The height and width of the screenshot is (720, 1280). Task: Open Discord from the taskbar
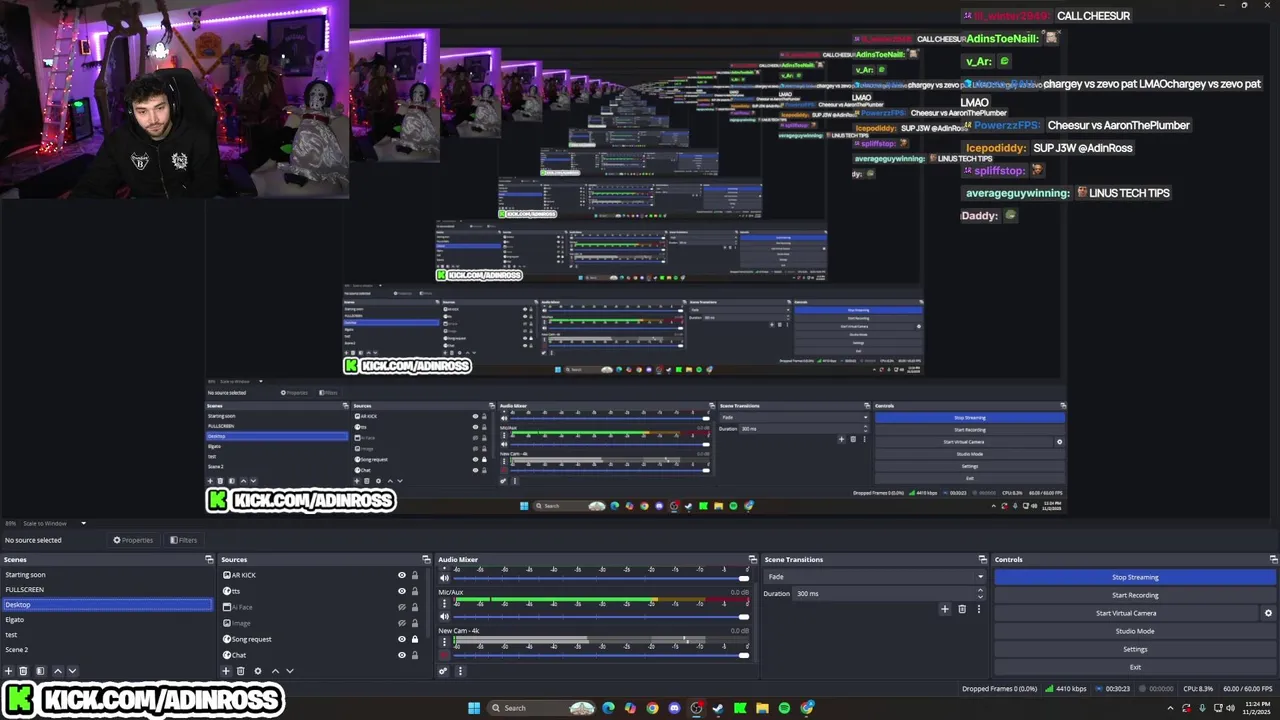(674, 708)
